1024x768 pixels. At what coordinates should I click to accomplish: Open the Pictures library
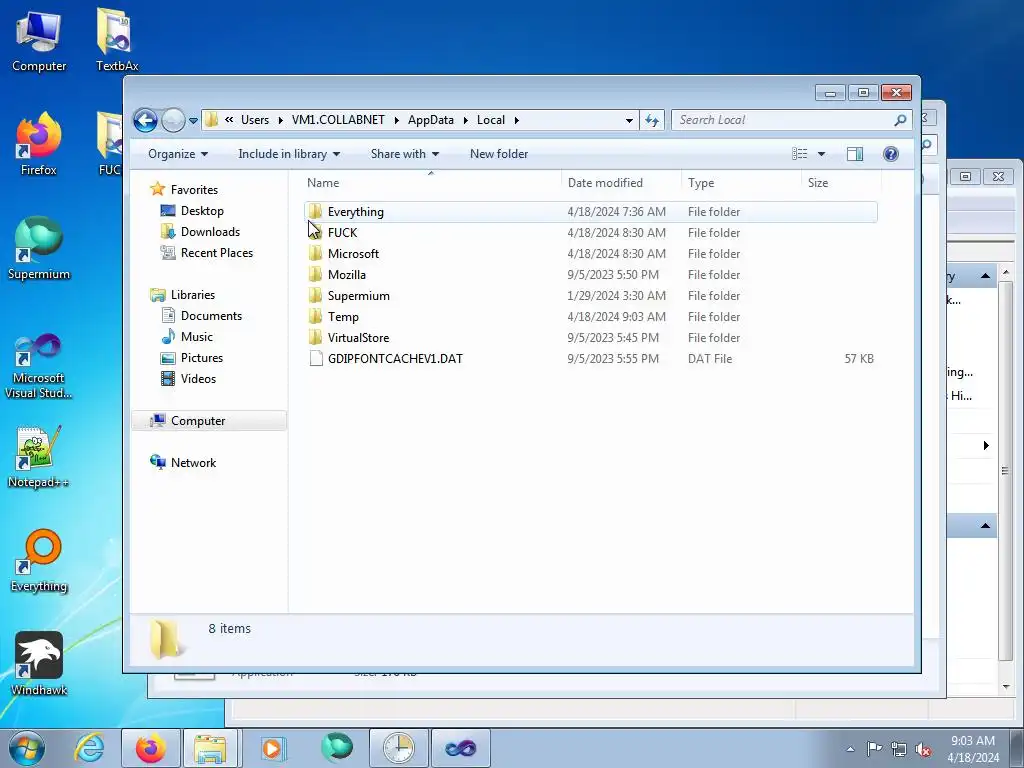[202, 358]
